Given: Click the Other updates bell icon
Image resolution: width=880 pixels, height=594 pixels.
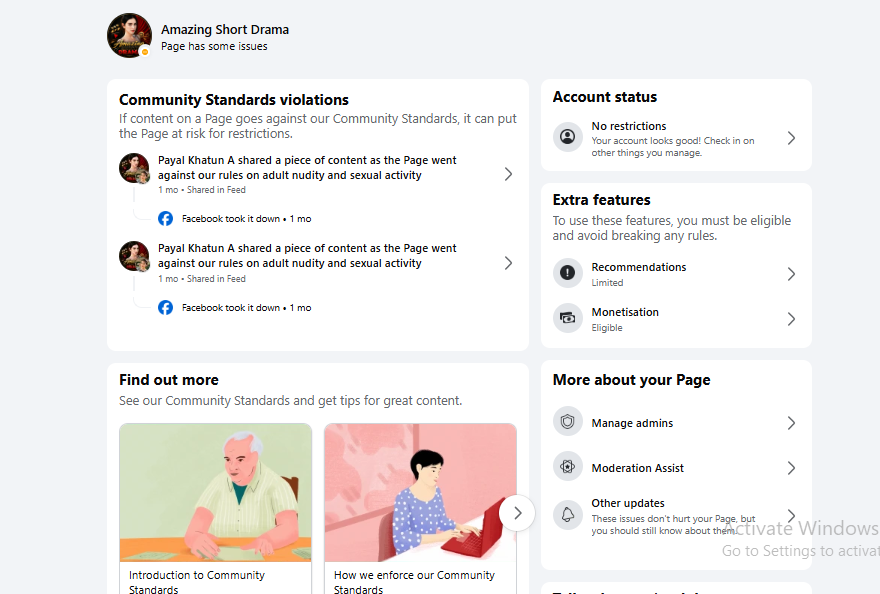Looking at the screenshot, I should [x=567, y=515].
